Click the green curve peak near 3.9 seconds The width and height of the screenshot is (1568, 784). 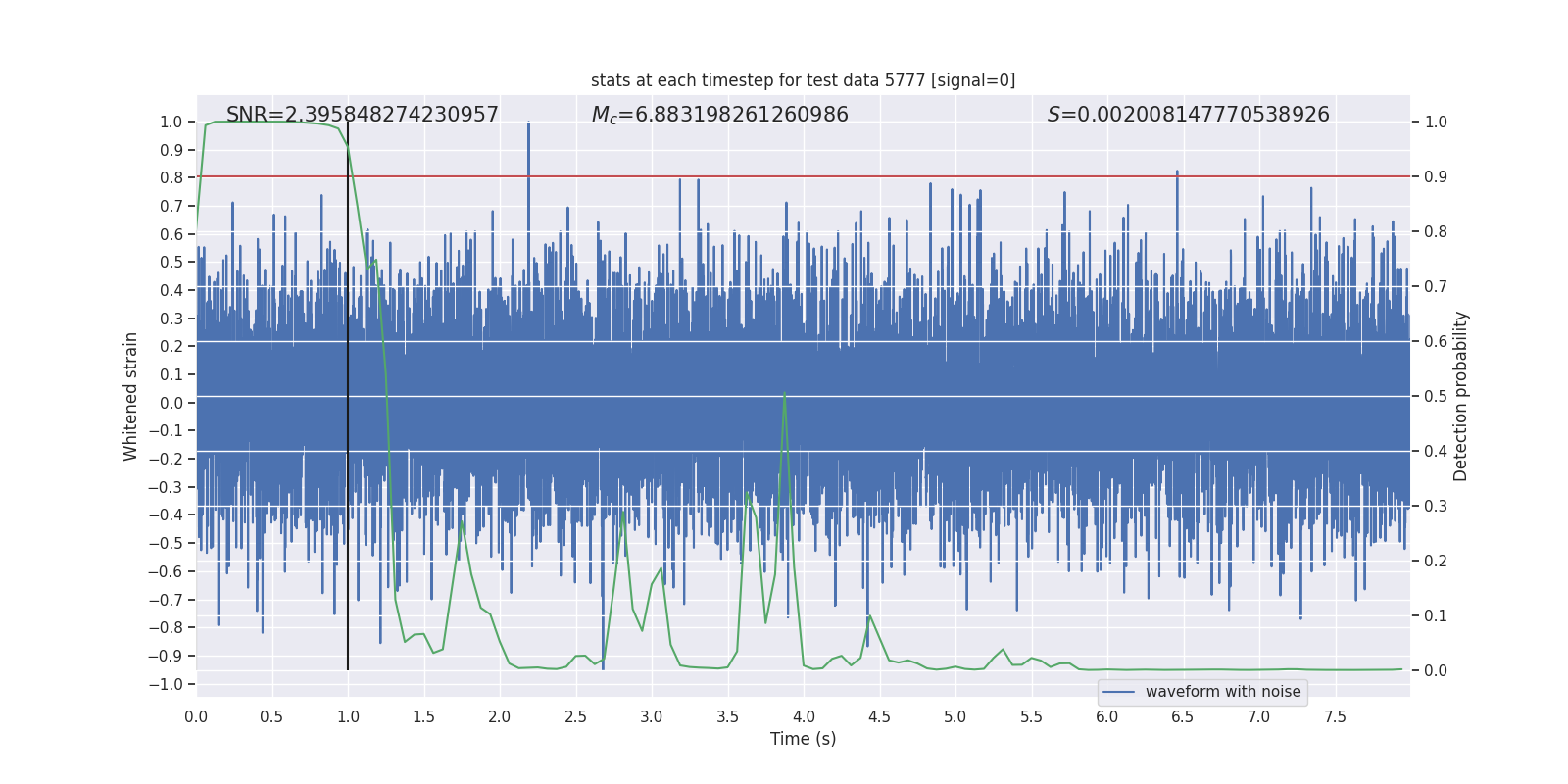[784, 395]
